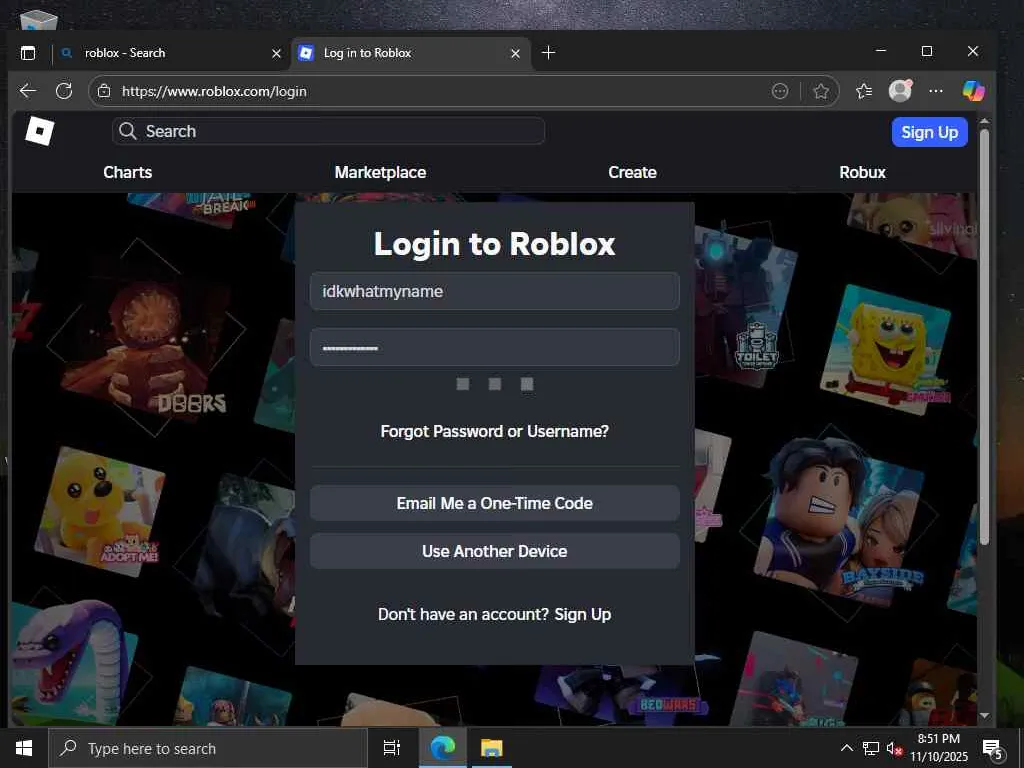The height and width of the screenshot is (768, 1024).
Task: Open the notification center icon
Action: [x=993, y=748]
